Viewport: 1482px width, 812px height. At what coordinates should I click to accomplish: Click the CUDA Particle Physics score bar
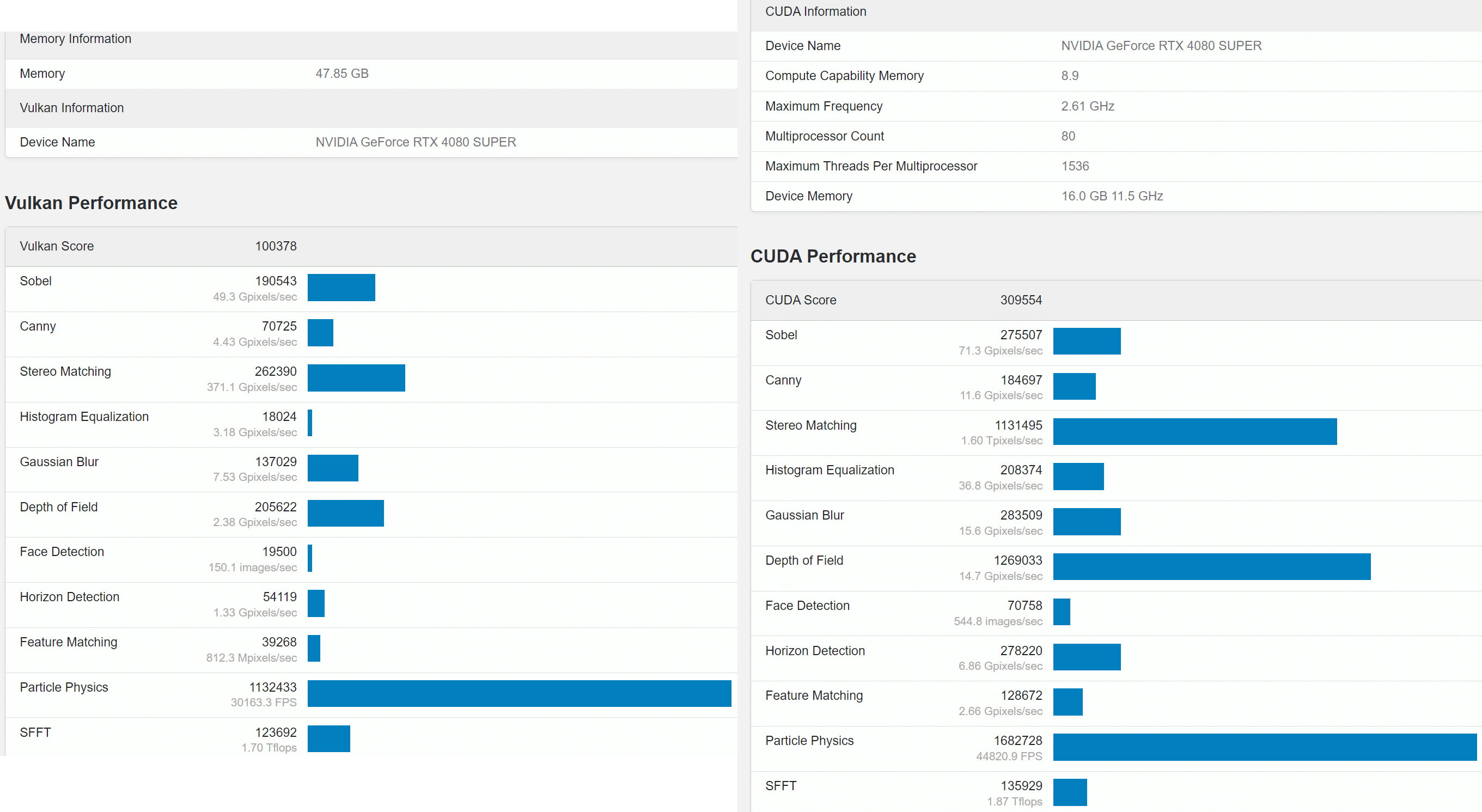point(1265,747)
